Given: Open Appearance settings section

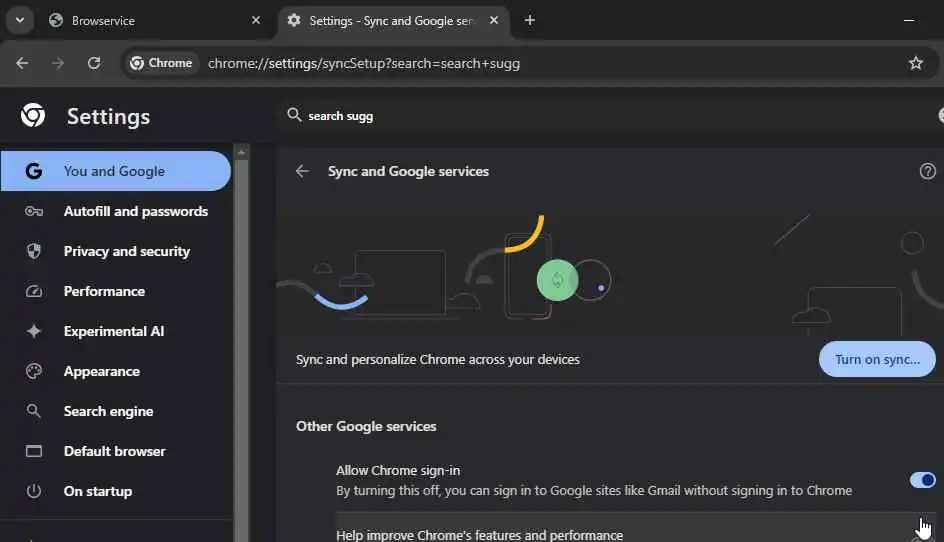Looking at the screenshot, I should [116, 372].
